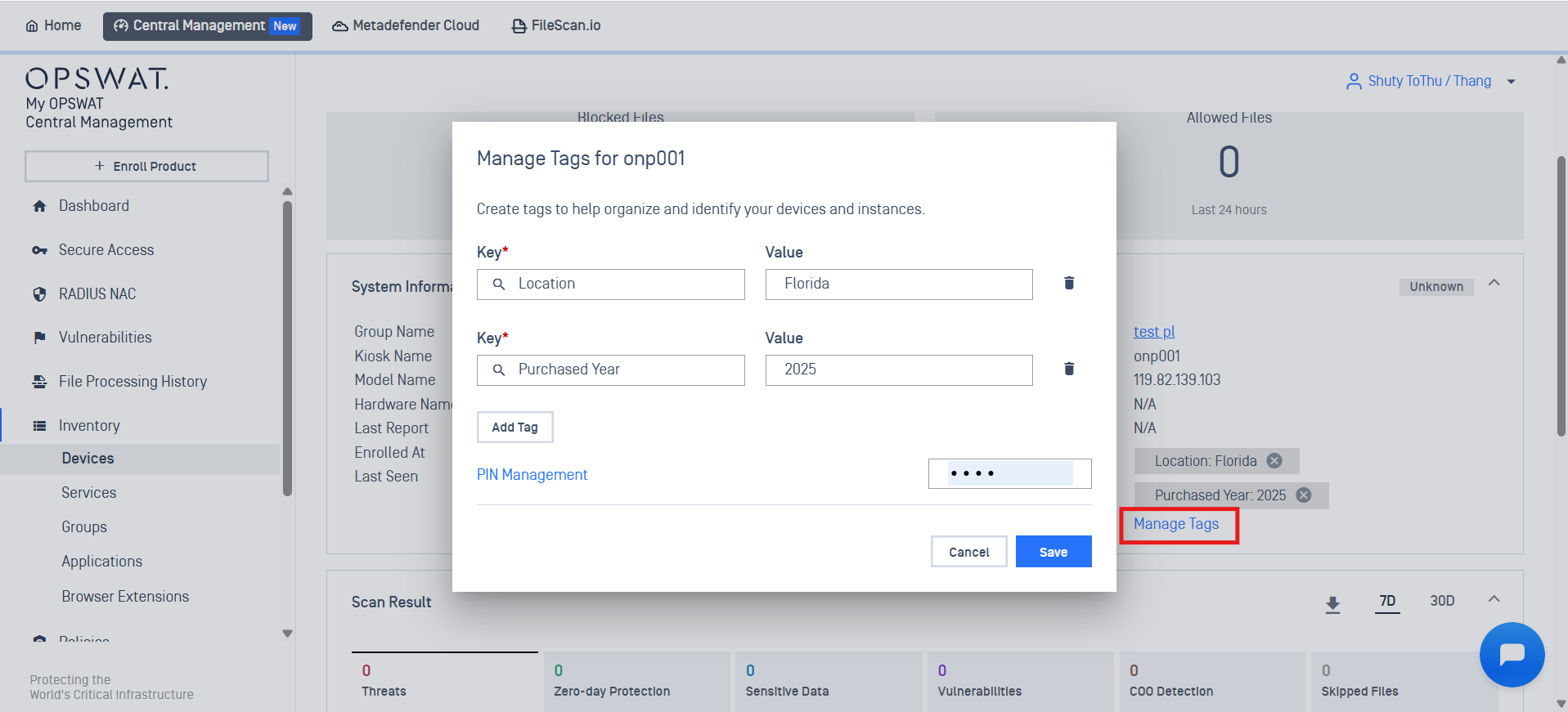Remove the Location: Florida tag chip
The width and height of the screenshot is (1568, 712).
point(1274,461)
